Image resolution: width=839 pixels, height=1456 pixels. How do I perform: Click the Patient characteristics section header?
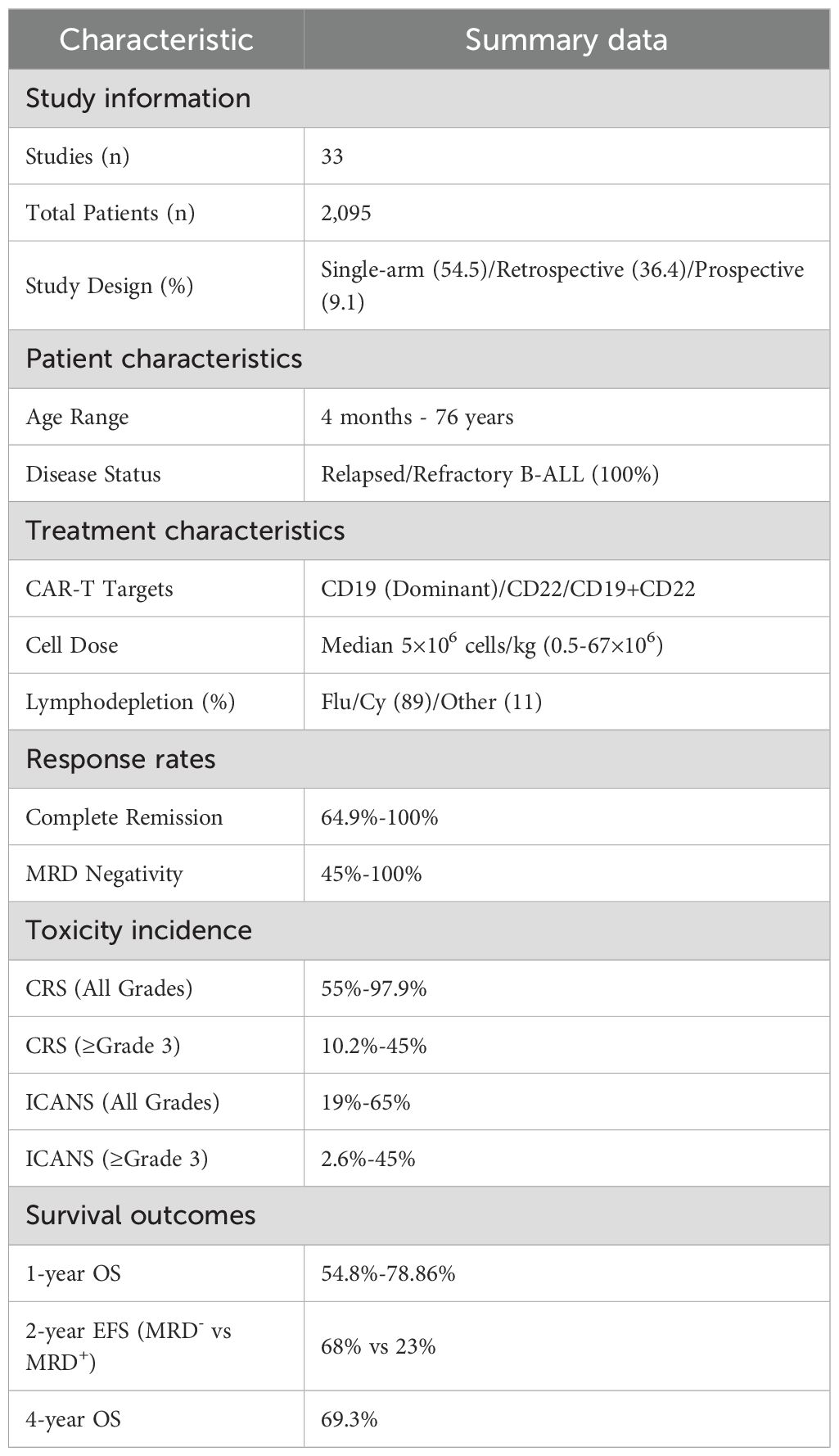click(164, 359)
